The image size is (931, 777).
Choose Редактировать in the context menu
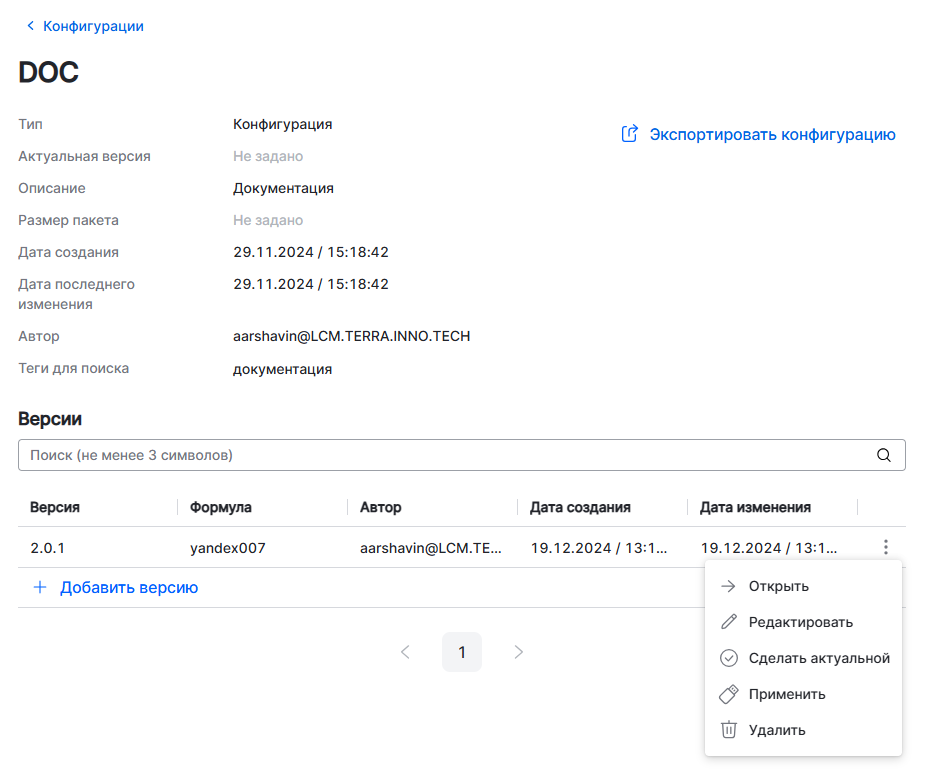800,622
